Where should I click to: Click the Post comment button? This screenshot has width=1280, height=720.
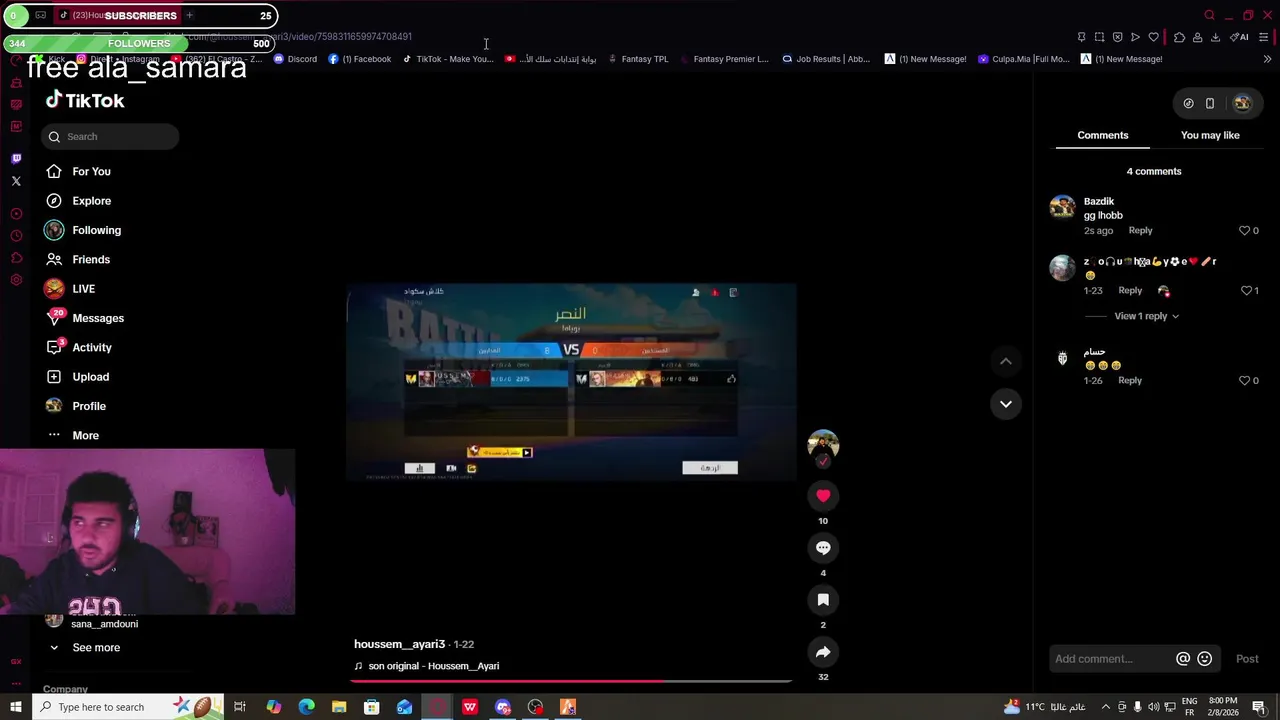(x=1247, y=658)
